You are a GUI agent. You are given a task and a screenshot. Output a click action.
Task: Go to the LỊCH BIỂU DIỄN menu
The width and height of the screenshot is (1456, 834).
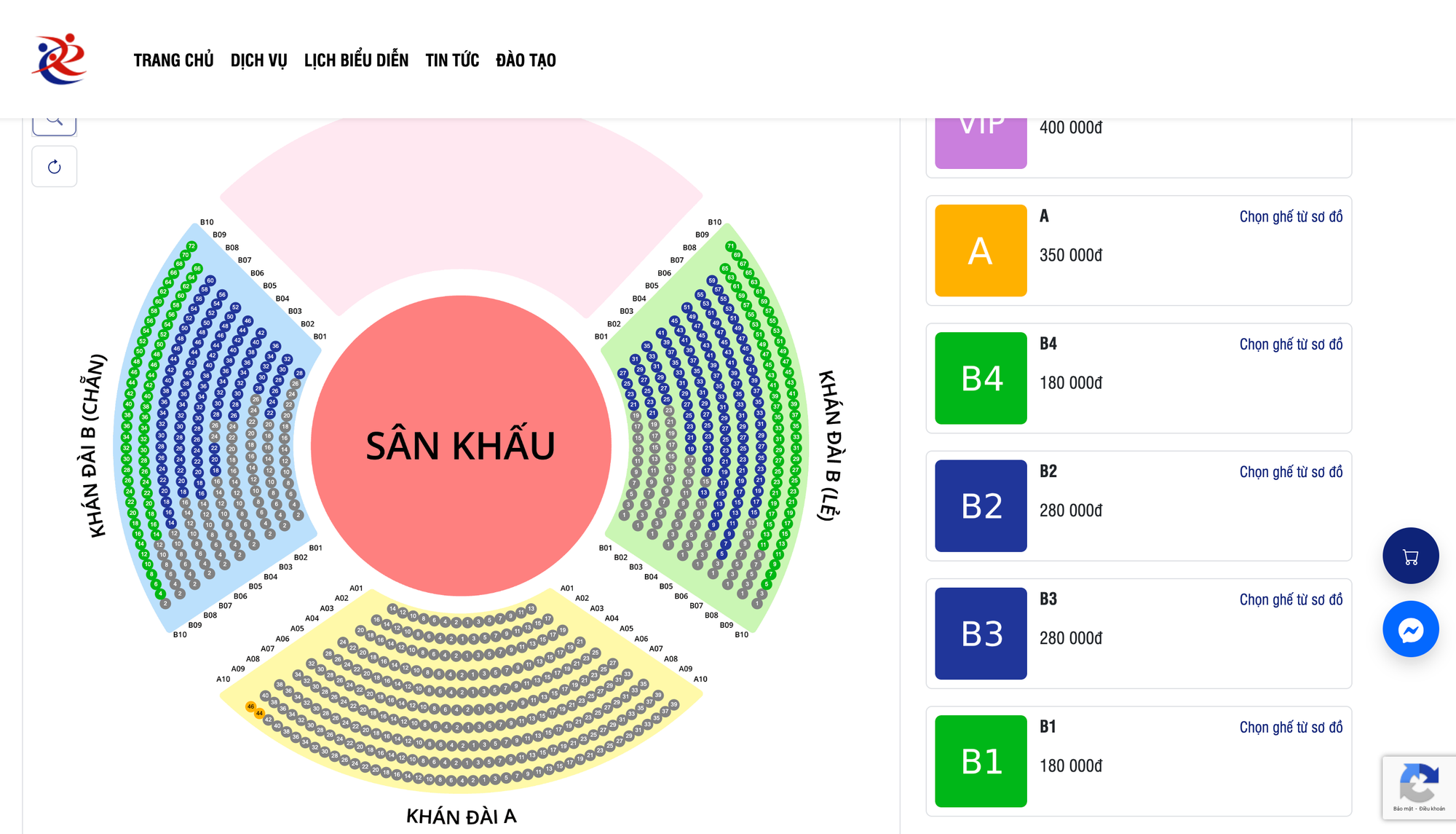(x=356, y=60)
